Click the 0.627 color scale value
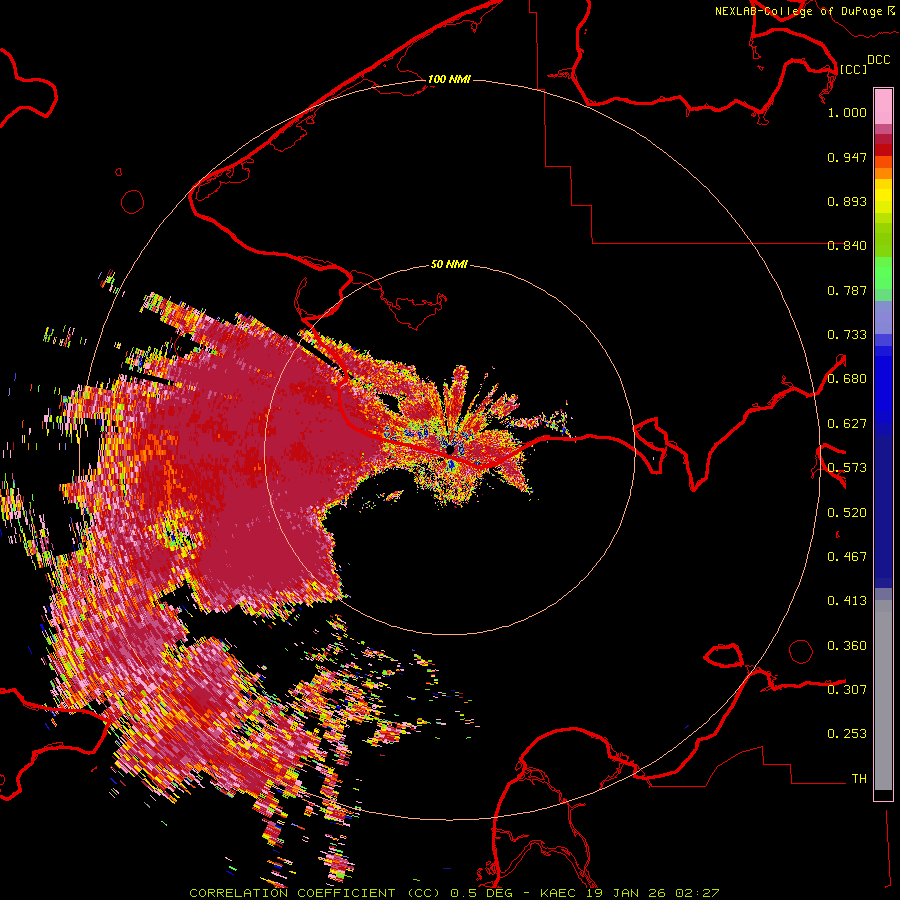 pos(847,424)
